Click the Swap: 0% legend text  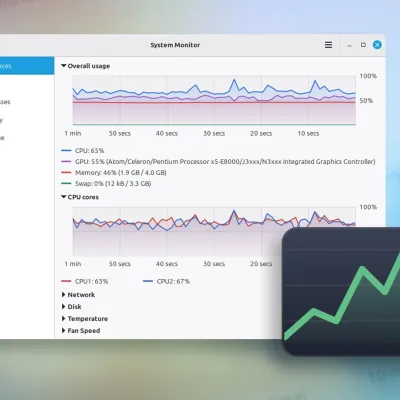click(113, 184)
